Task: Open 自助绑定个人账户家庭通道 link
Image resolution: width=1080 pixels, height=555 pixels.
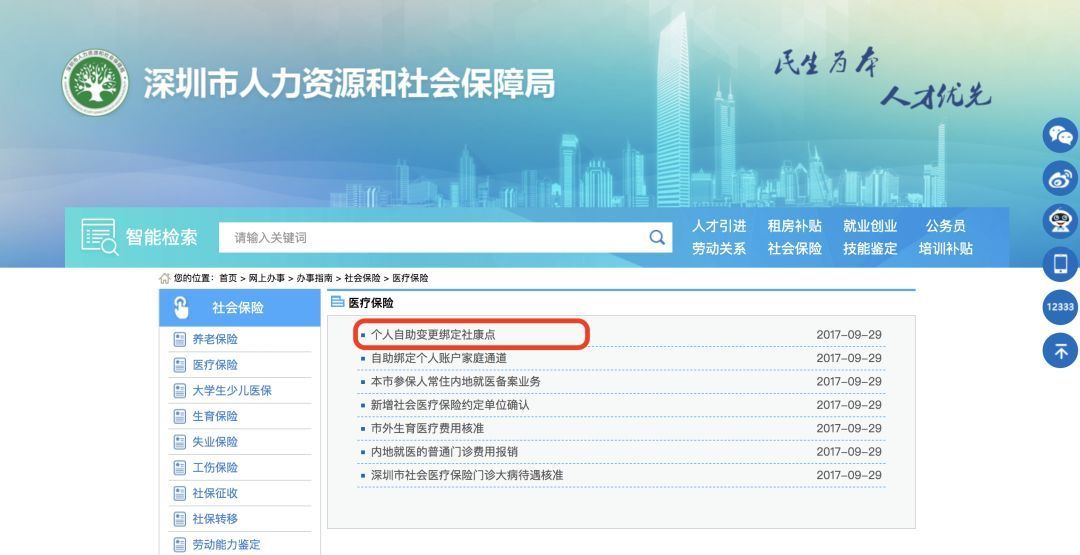Action: pyautogui.click(x=438, y=358)
